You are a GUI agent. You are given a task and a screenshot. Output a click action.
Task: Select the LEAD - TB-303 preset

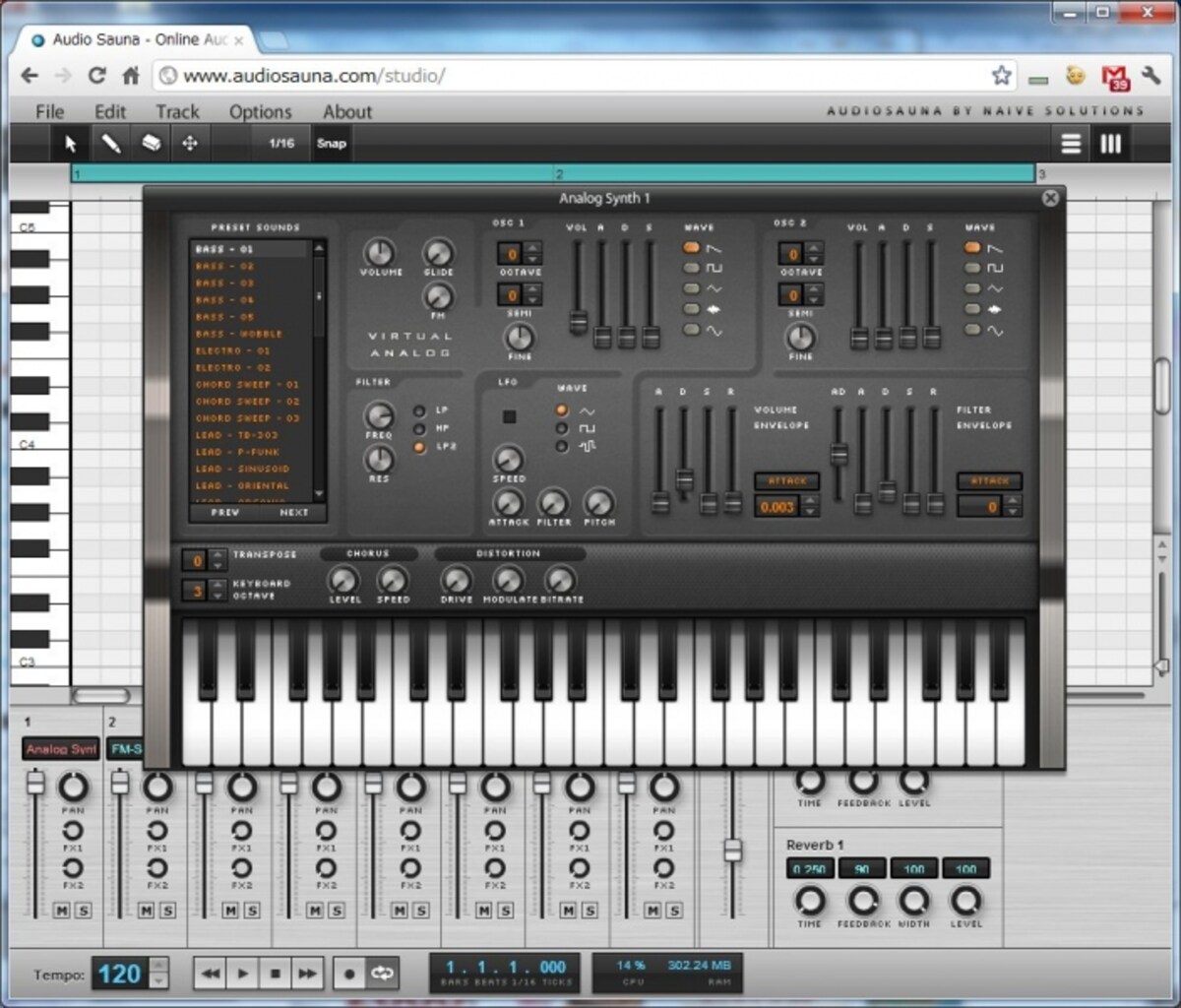tap(236, 435)
